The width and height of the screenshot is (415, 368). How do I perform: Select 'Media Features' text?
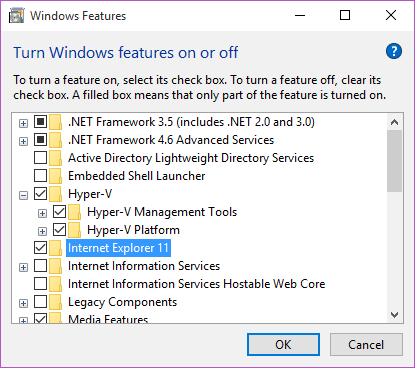108,319
